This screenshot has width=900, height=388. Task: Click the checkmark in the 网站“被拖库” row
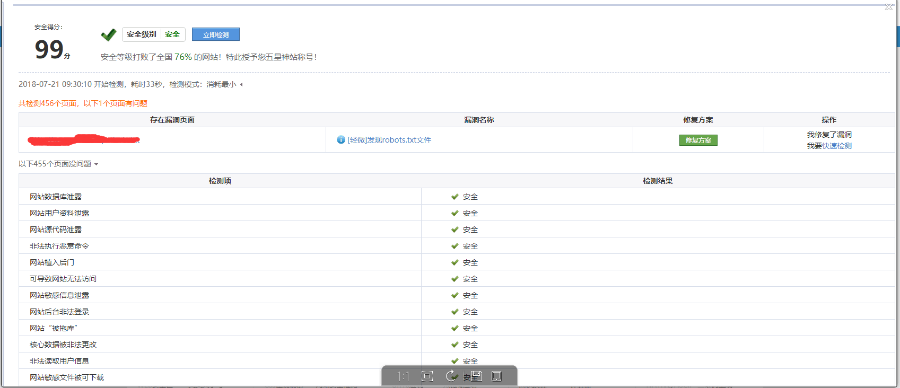point(455,328)
